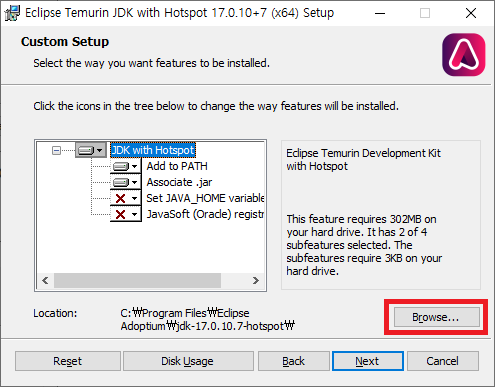The image size is (495, 387).
Task: Click the 'This feature requires 302MB' description
Action: coord(364,245)
